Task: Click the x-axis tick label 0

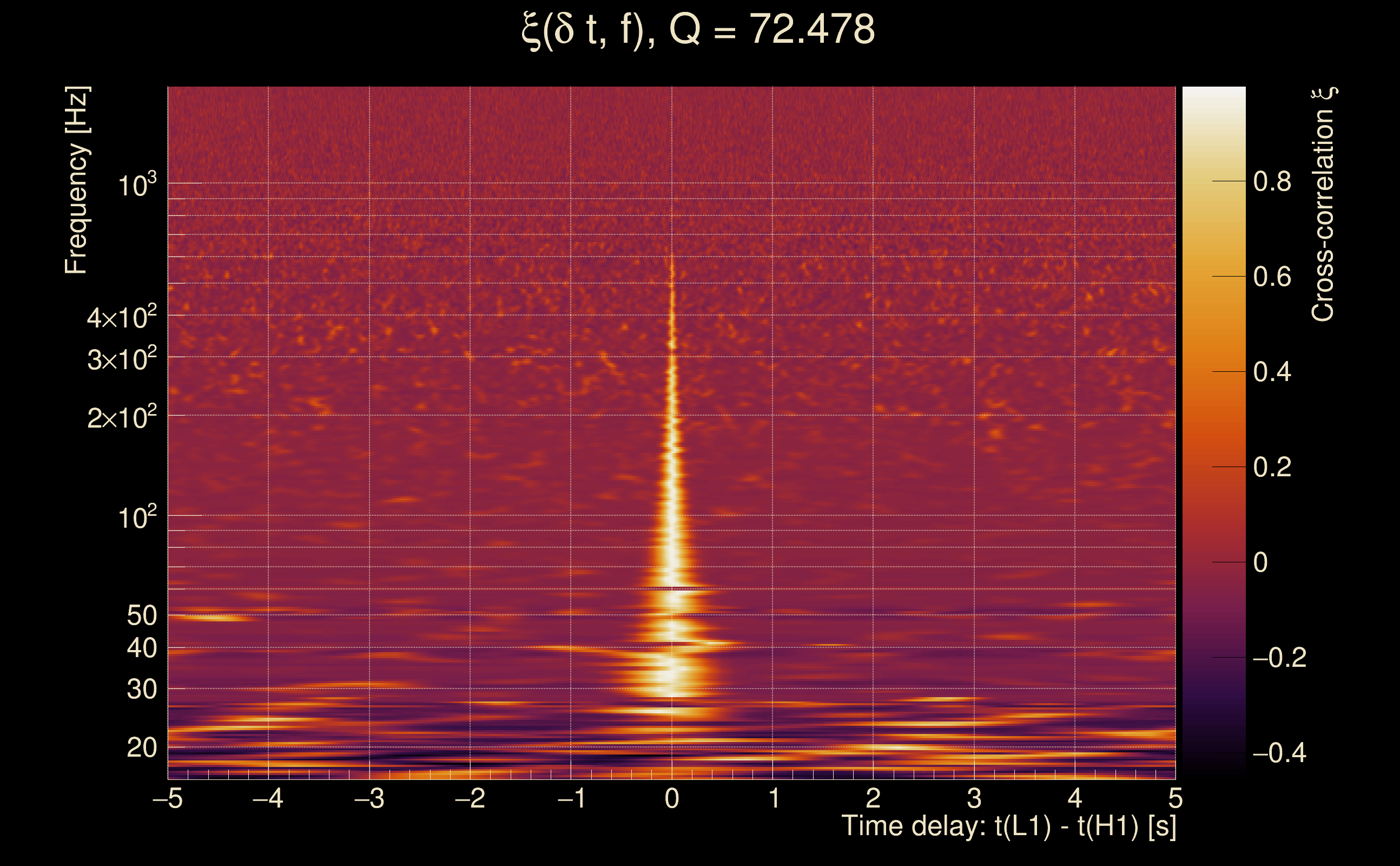Action: click(672, 798)
